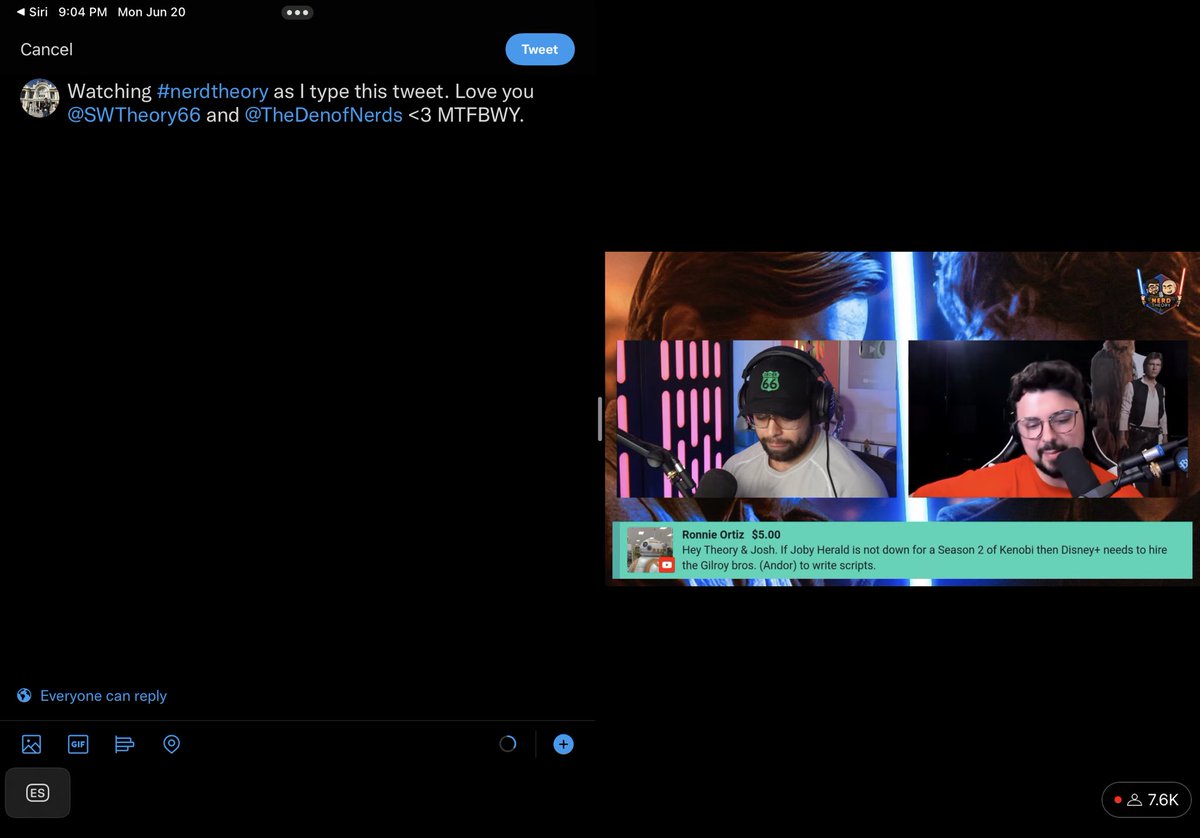The height and width of the screenshot is (838, 1200).
Task: Tap Cancel to discard the tweet
Action: coord(46,49)
